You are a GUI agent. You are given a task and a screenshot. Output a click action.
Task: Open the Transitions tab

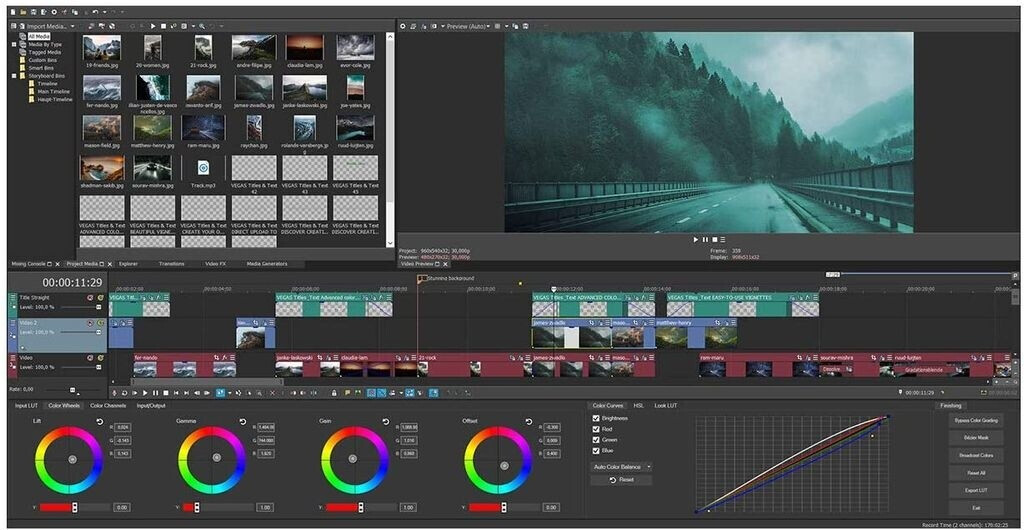(171, 264)
